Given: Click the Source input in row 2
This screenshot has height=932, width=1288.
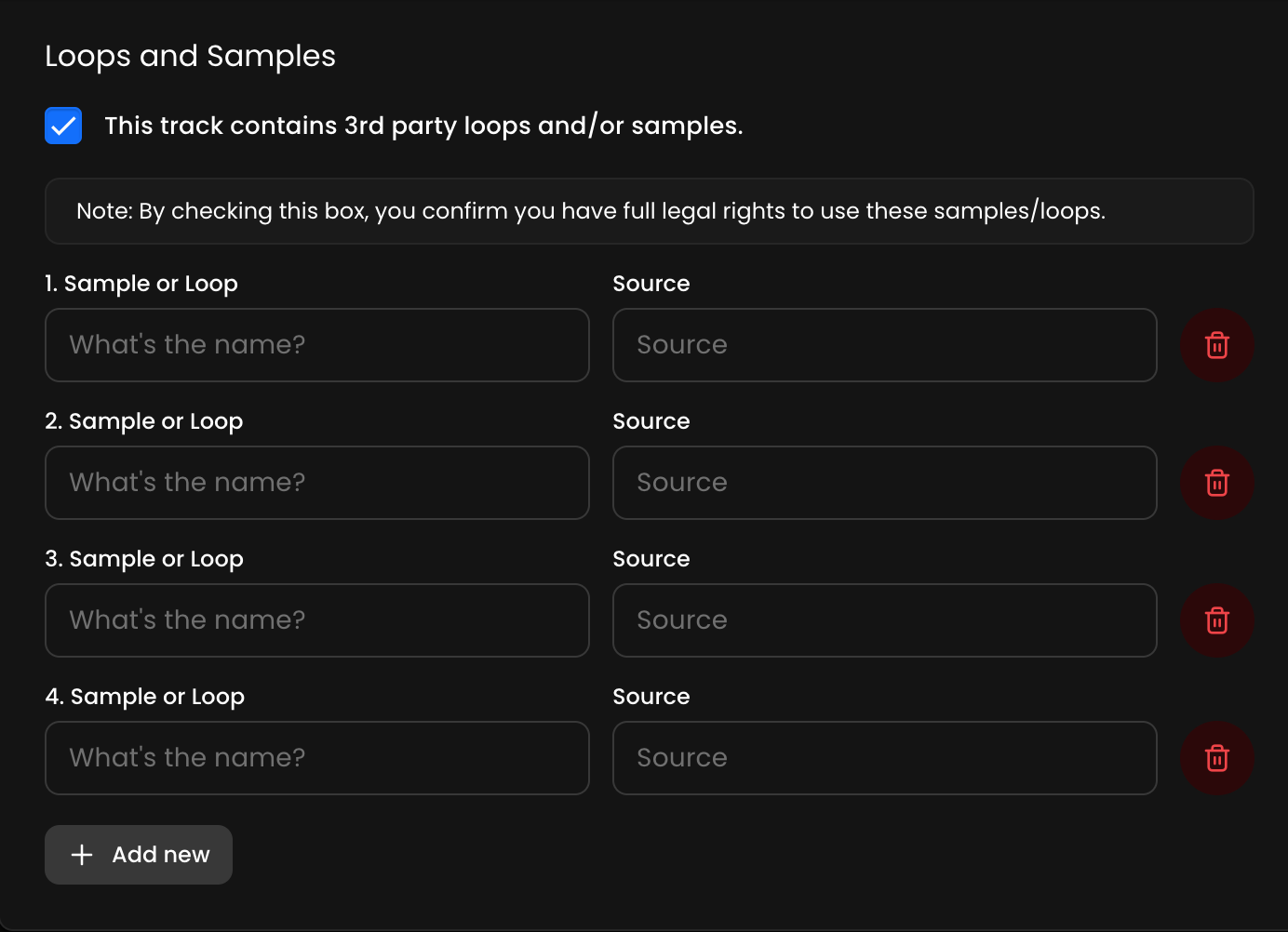Looking at the screenshot, I should tap(884, 483).
